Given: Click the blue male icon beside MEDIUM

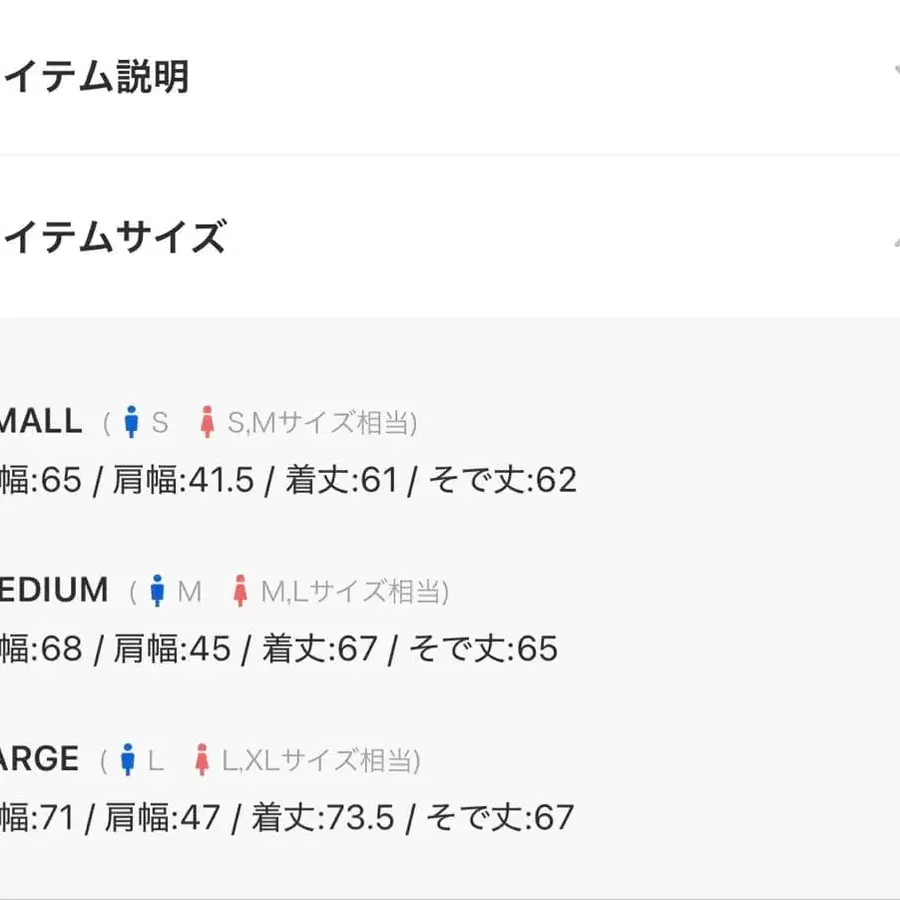Looking at the screenshot, I should (x=156, y=592).
